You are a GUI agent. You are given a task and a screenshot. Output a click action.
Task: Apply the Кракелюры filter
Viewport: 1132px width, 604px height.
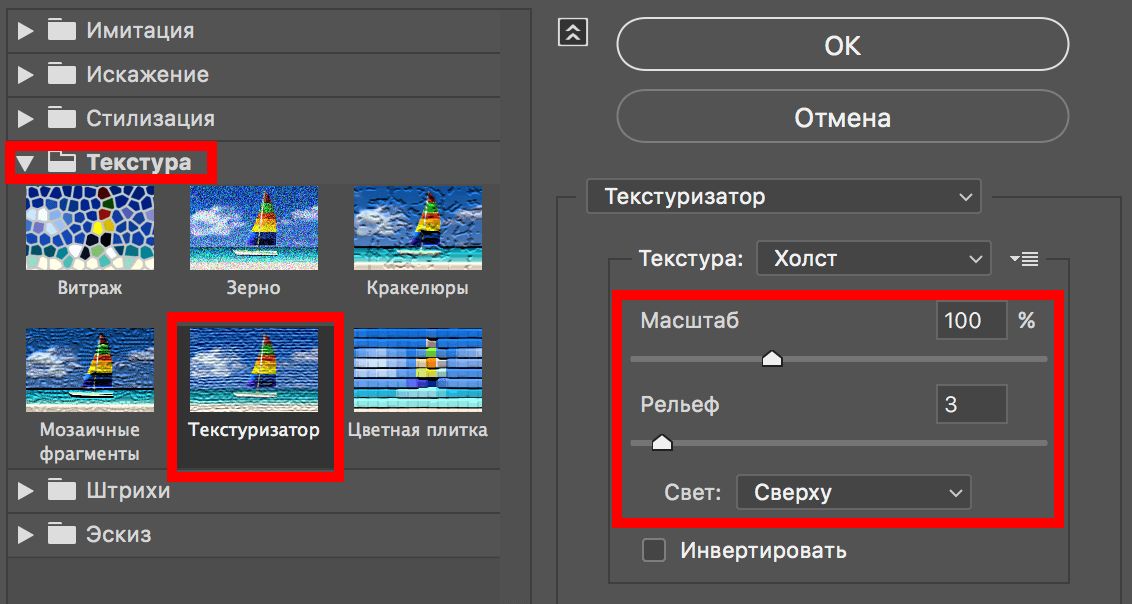(x=417, y=227)
